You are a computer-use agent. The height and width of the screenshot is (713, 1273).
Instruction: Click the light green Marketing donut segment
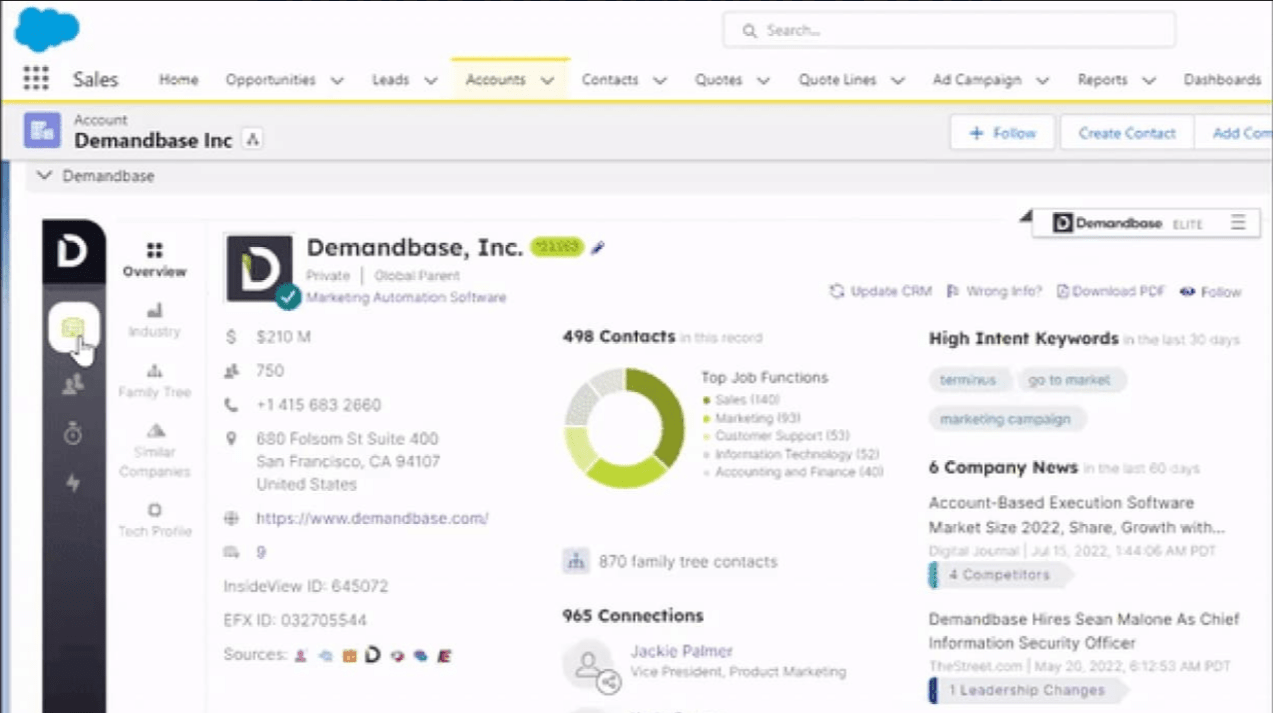[x=625, y=471]
